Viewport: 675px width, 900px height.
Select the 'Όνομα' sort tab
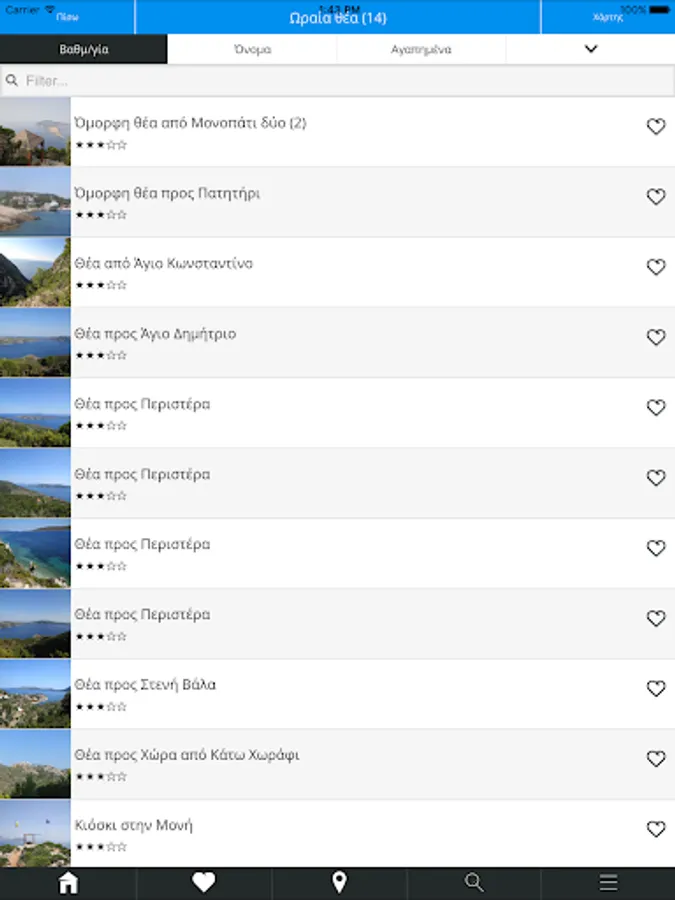point(252,49)
